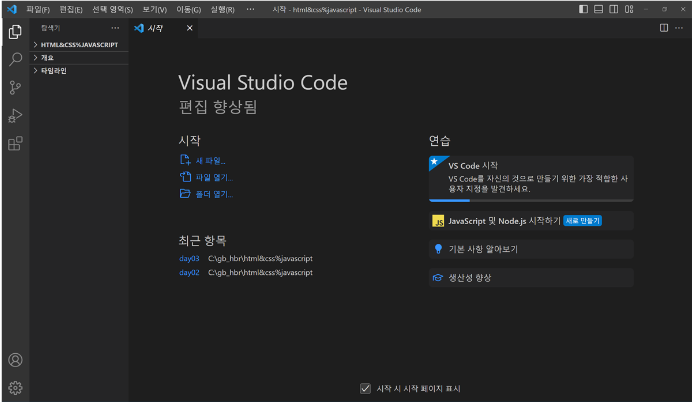This screenshot has width=695, height=402.
Task: Click the 폴더 열기... link
Action: coord(214,194)
